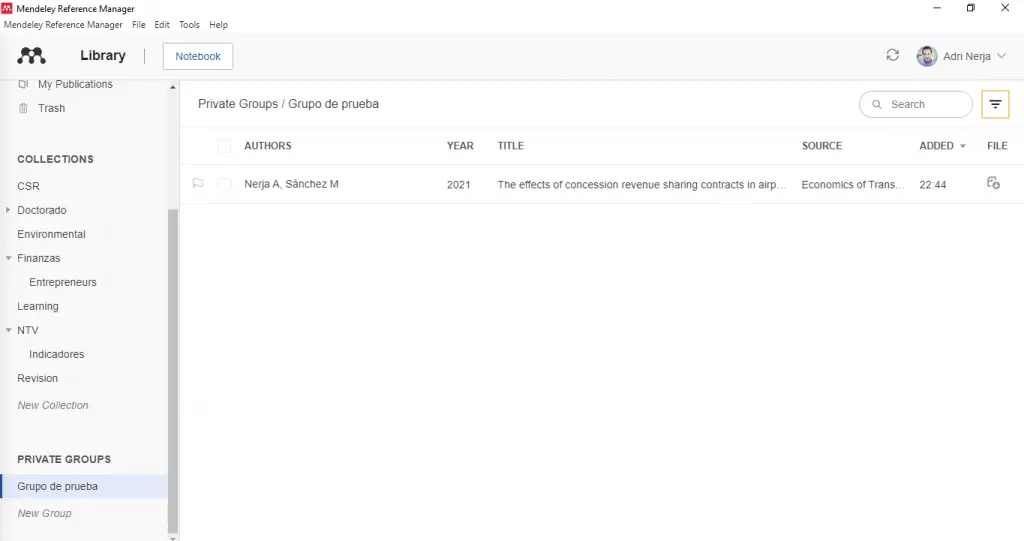The height and width of the screenshot is (541, 1024).
Task: Open the filter panel icon
Action: 995,105
